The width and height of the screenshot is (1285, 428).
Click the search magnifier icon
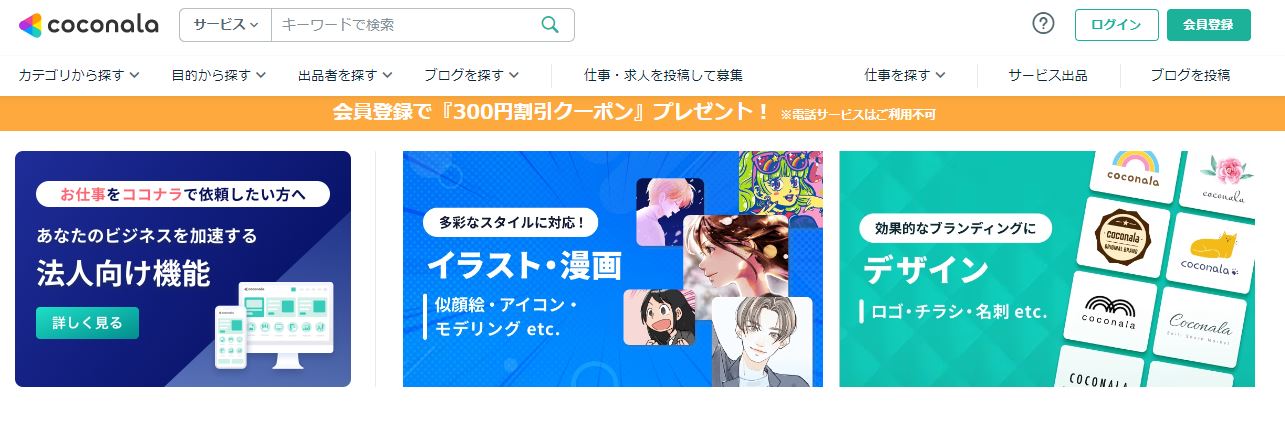(x=550, y=25)
